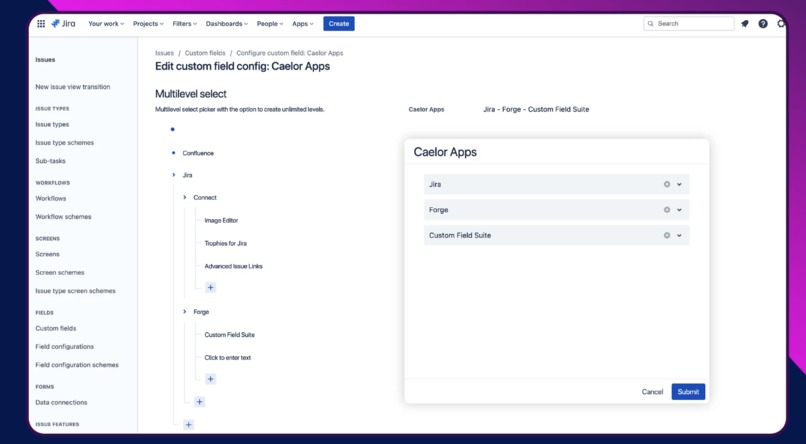This screenshot has width=806, height=444.
Task: Open Configure custom field breadcrumb link
Action: coord(290,53)
